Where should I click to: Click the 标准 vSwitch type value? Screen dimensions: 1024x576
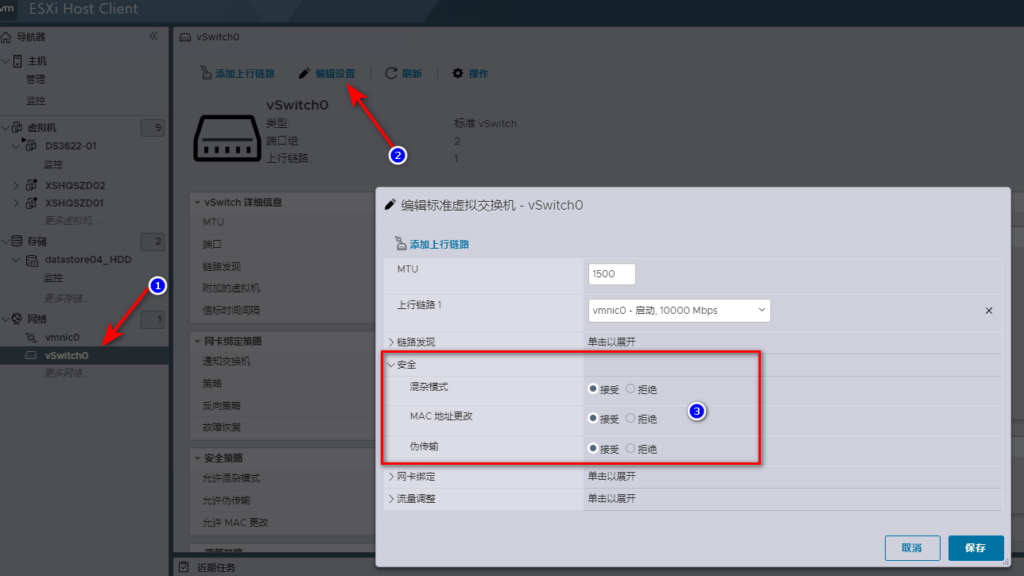coord(485,123)
